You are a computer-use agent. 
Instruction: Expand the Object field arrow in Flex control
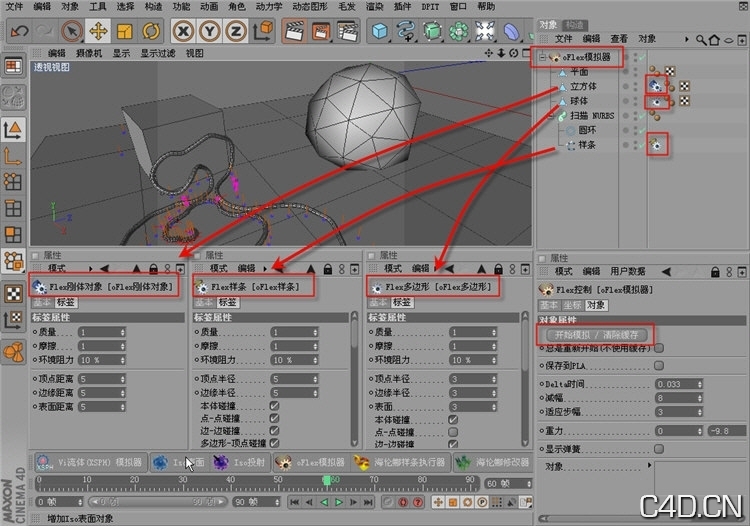650,465
